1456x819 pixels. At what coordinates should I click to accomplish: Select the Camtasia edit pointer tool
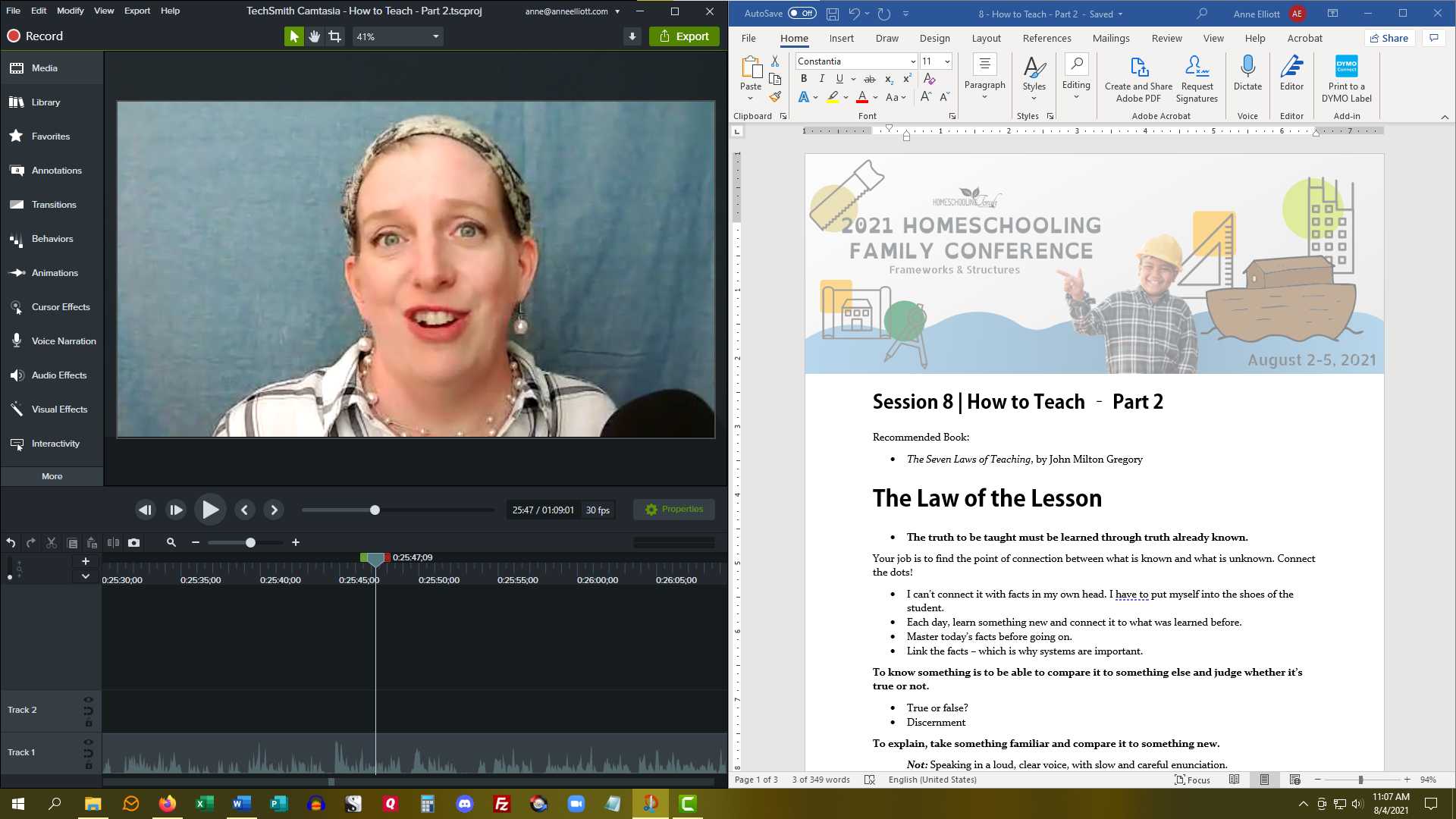(x=293, y=36)
